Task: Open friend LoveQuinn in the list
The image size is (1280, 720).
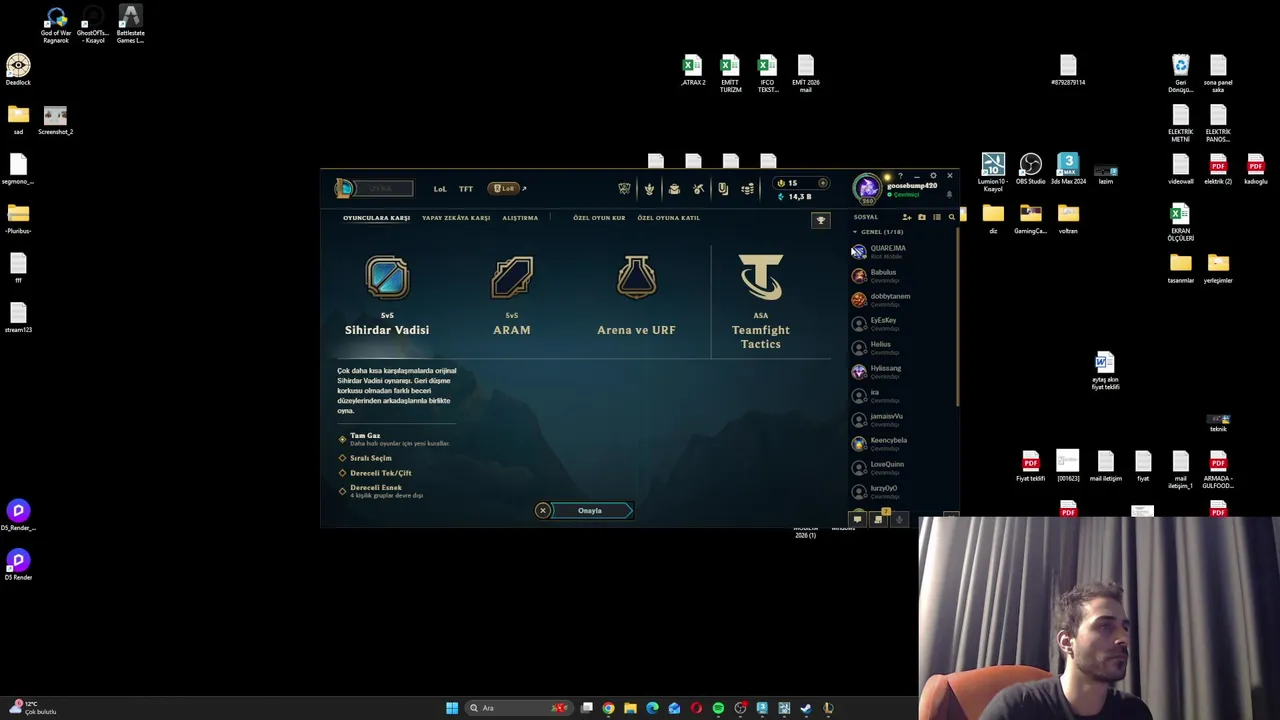Action: coord(903,467)
